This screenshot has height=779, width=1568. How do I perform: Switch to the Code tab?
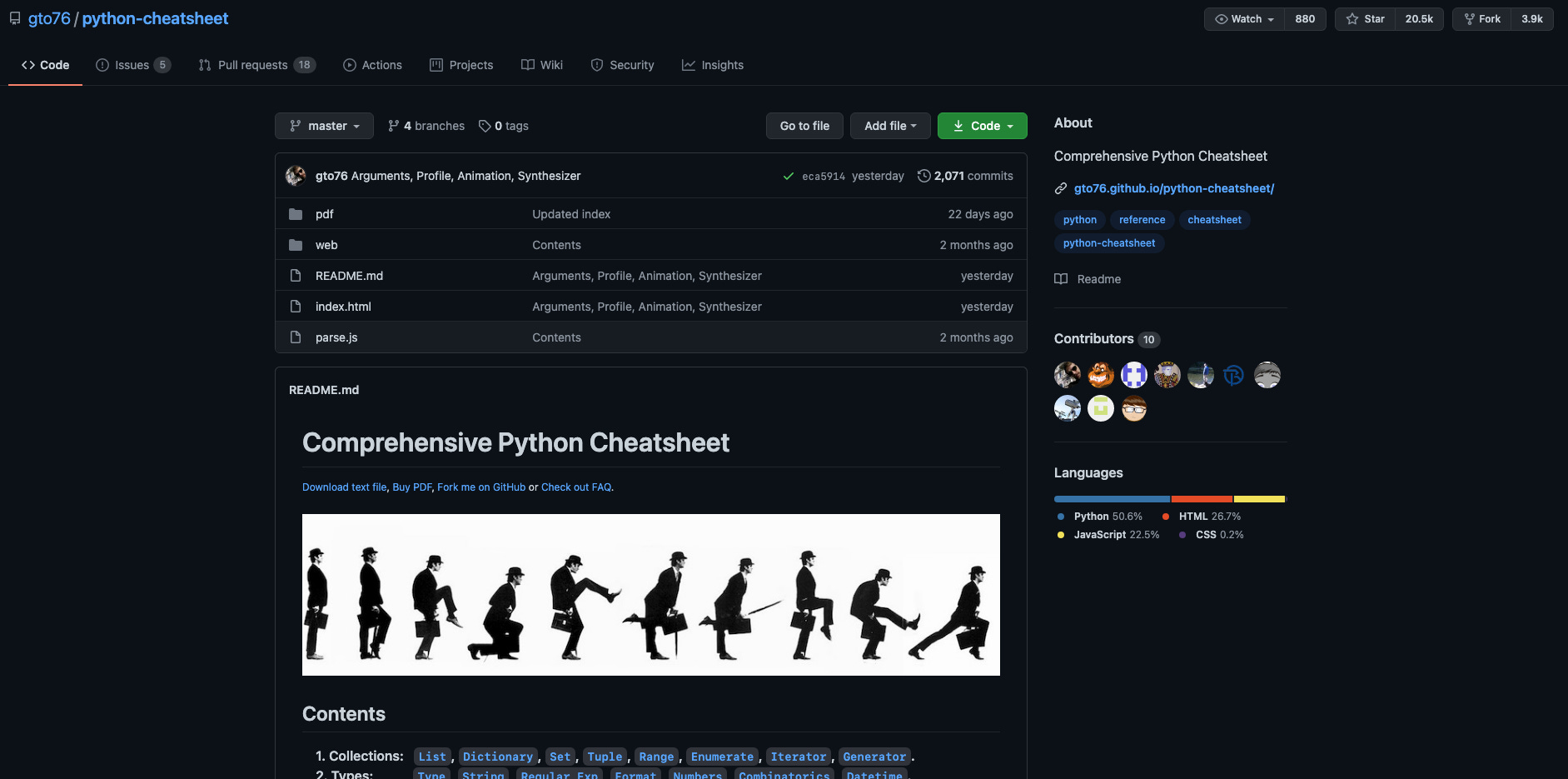click(x=45, y=65)
